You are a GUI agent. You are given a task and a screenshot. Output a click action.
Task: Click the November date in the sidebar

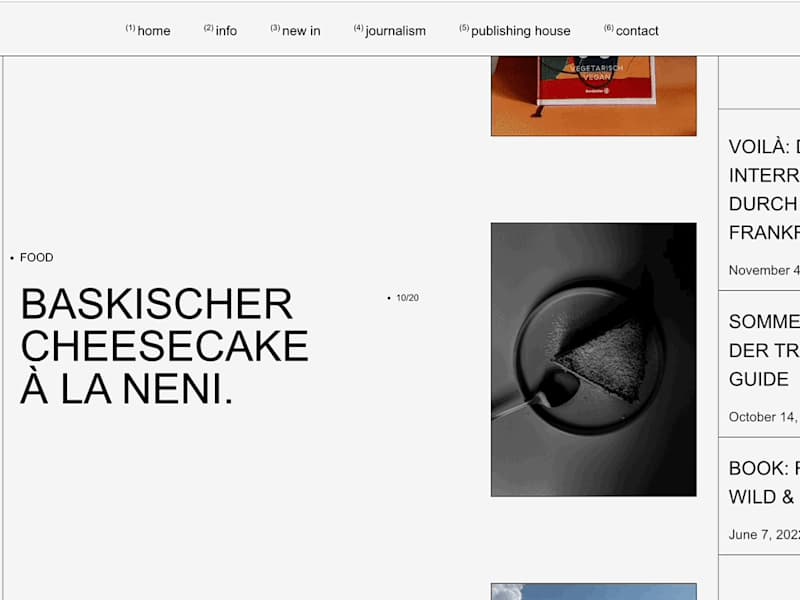tap(764, 270)
